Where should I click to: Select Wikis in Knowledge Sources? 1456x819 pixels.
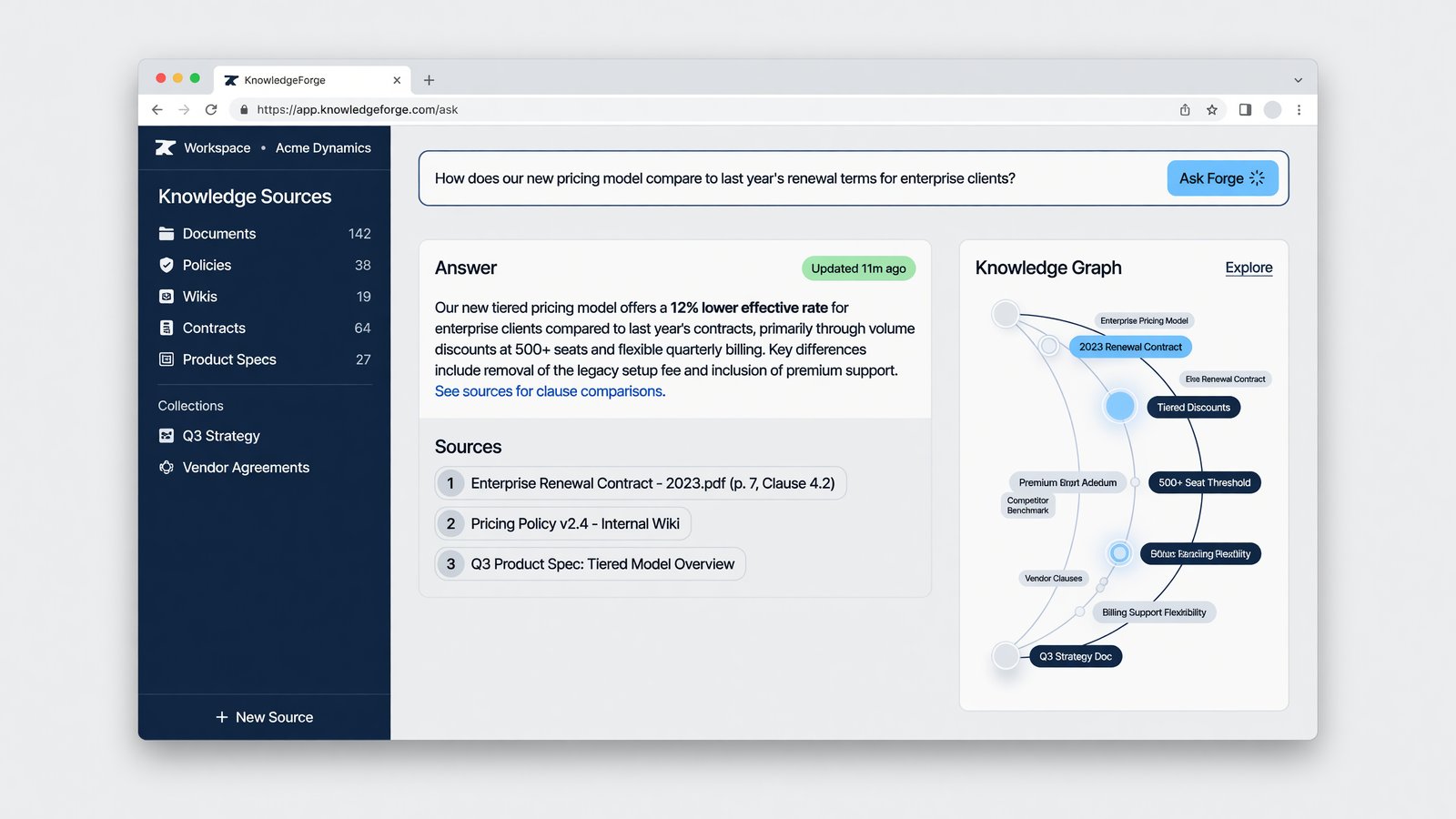(265, 297)
